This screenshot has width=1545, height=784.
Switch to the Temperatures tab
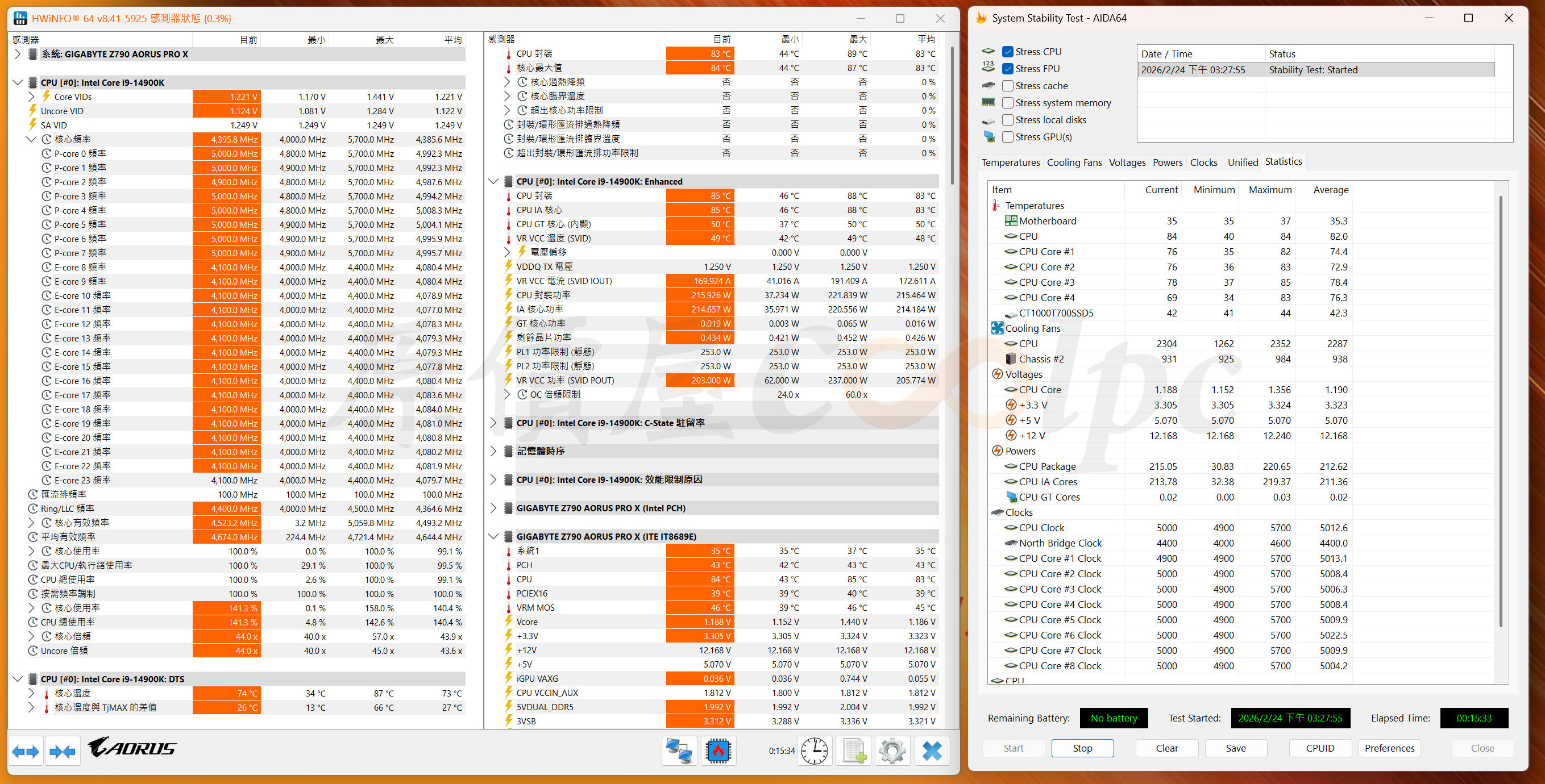[1011, 162]
